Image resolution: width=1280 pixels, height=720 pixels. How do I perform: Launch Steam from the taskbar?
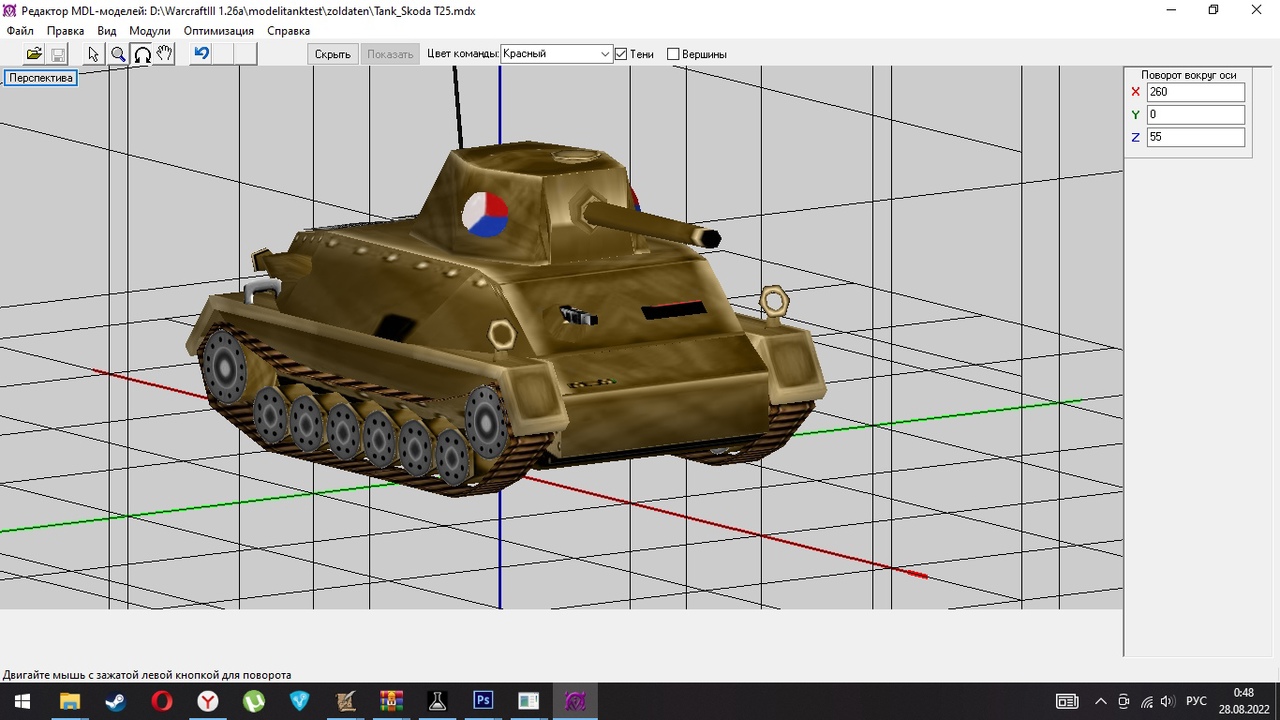click(116, 701)
